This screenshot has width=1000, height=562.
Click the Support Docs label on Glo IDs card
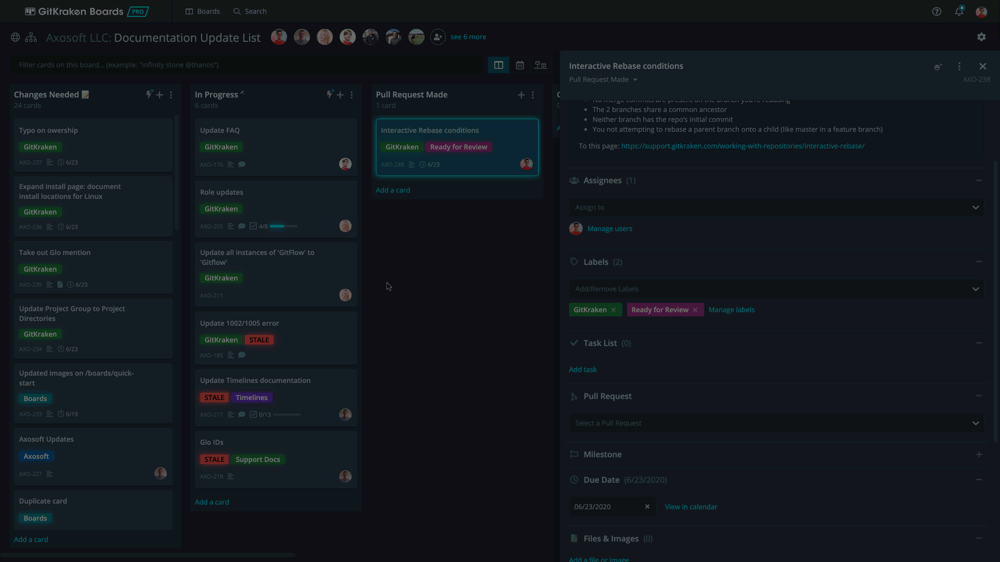258,459
